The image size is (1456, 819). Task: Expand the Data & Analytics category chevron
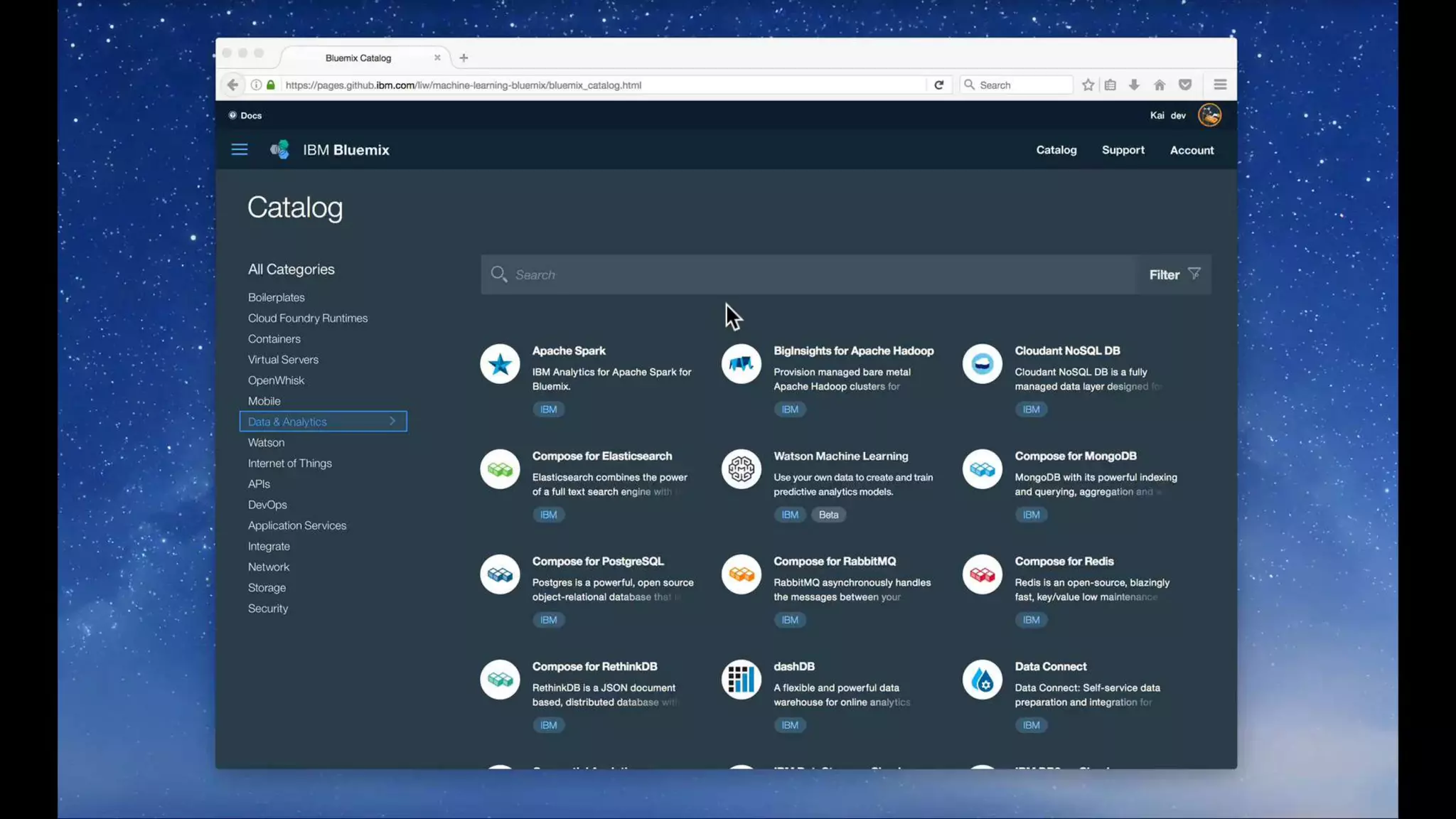[392, 422]
